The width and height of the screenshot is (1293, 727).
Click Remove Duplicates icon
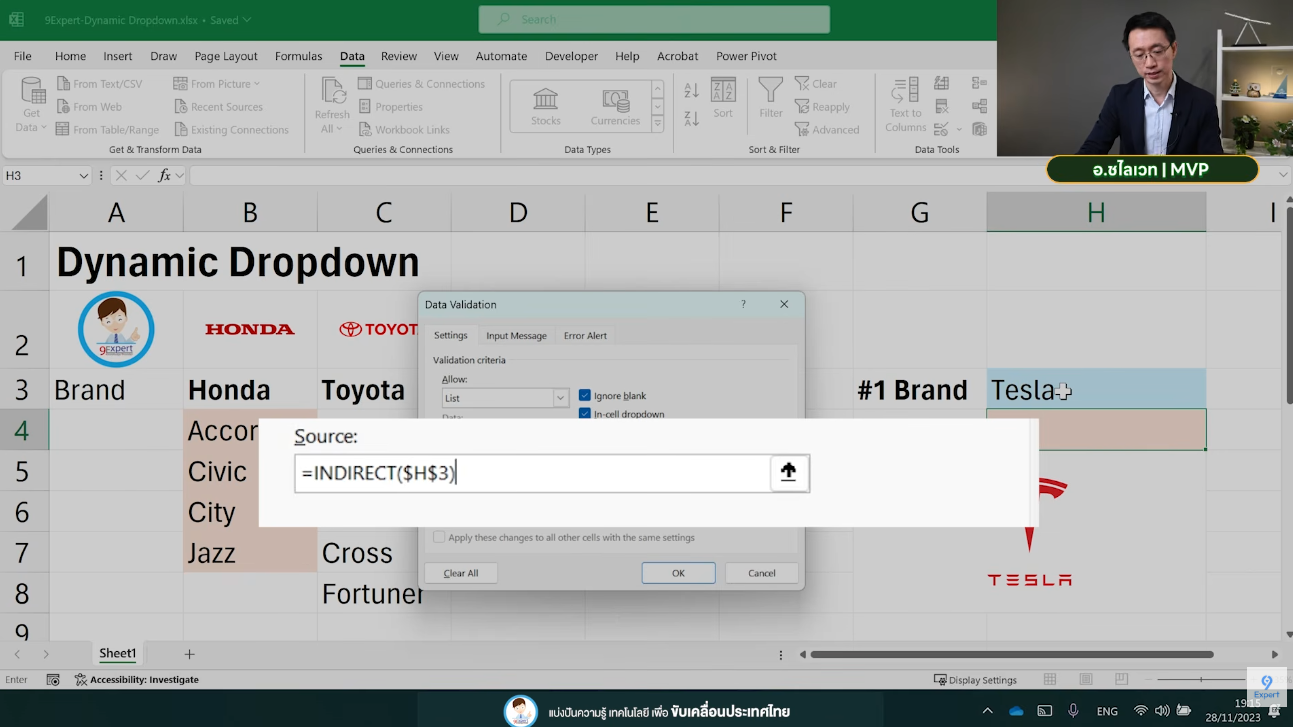pos(941,106)
